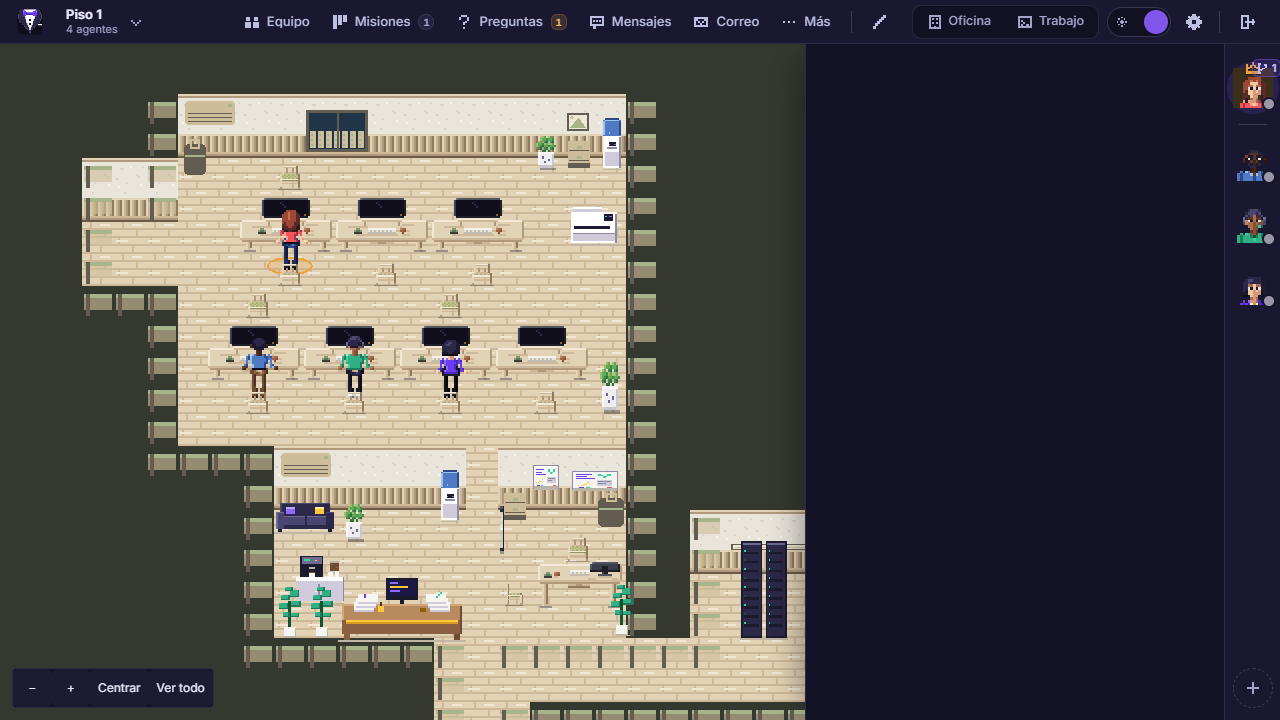Switch to Oficina view
The height and width of the screenshot is (720, 1280).
click(960, 22)
